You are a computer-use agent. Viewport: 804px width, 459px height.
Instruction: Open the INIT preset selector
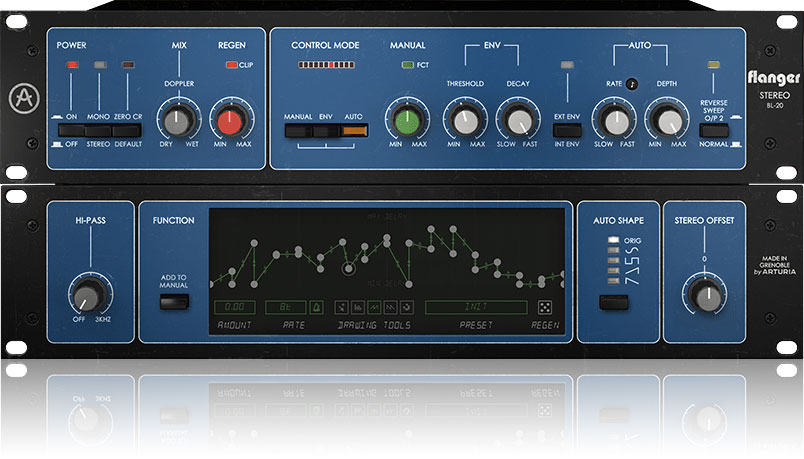(476, 307)
